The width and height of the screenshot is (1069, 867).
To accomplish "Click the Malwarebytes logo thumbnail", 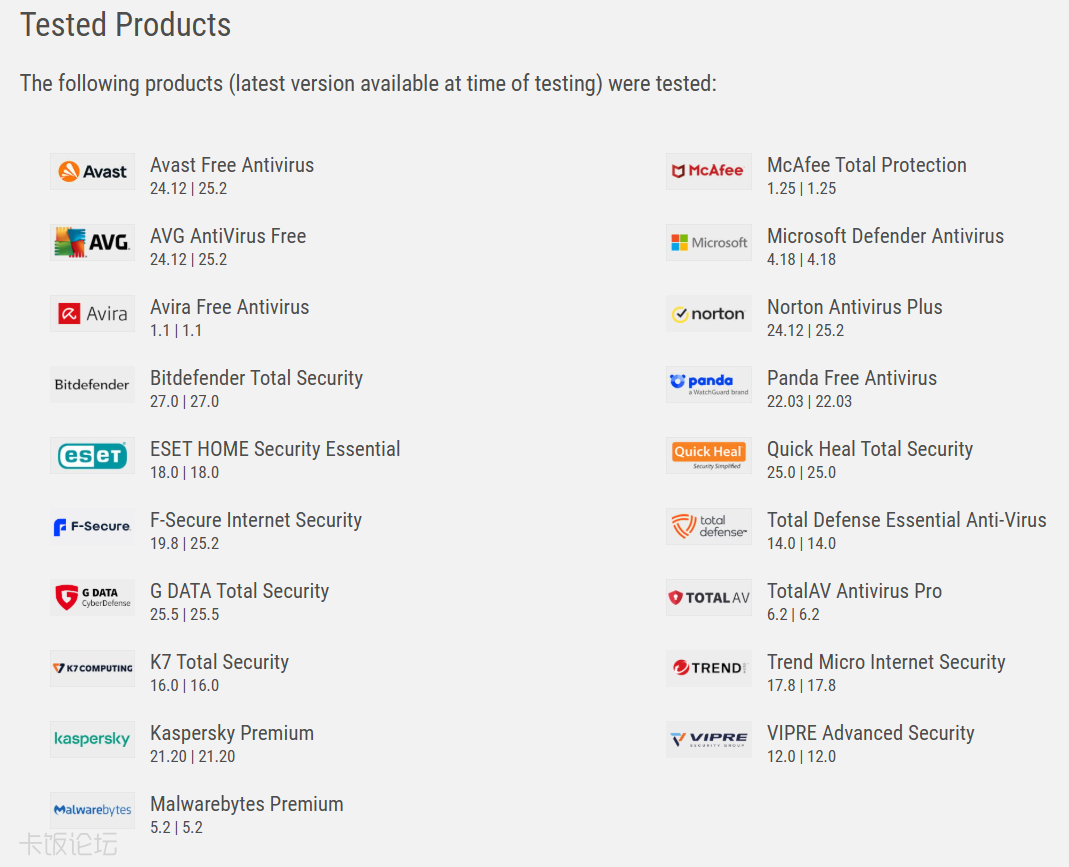I will pos(92,810).
